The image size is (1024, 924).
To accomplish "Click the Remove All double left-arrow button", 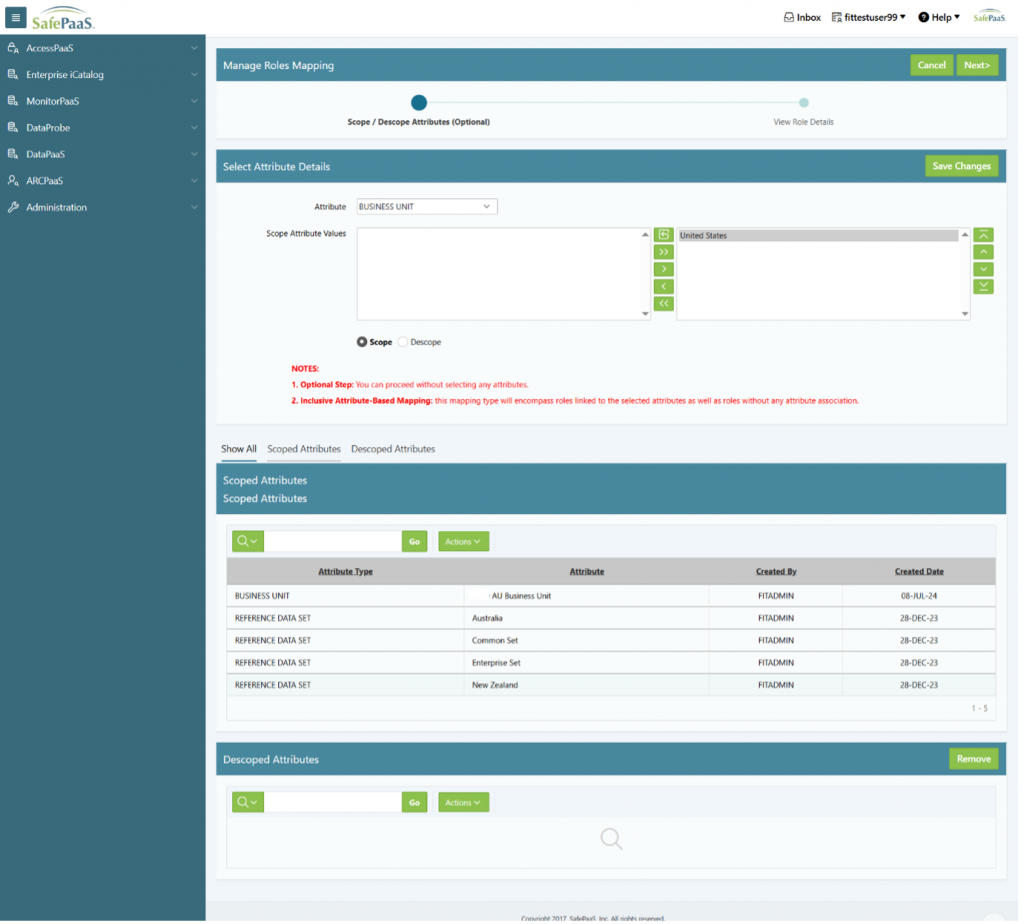I will 663,303.
